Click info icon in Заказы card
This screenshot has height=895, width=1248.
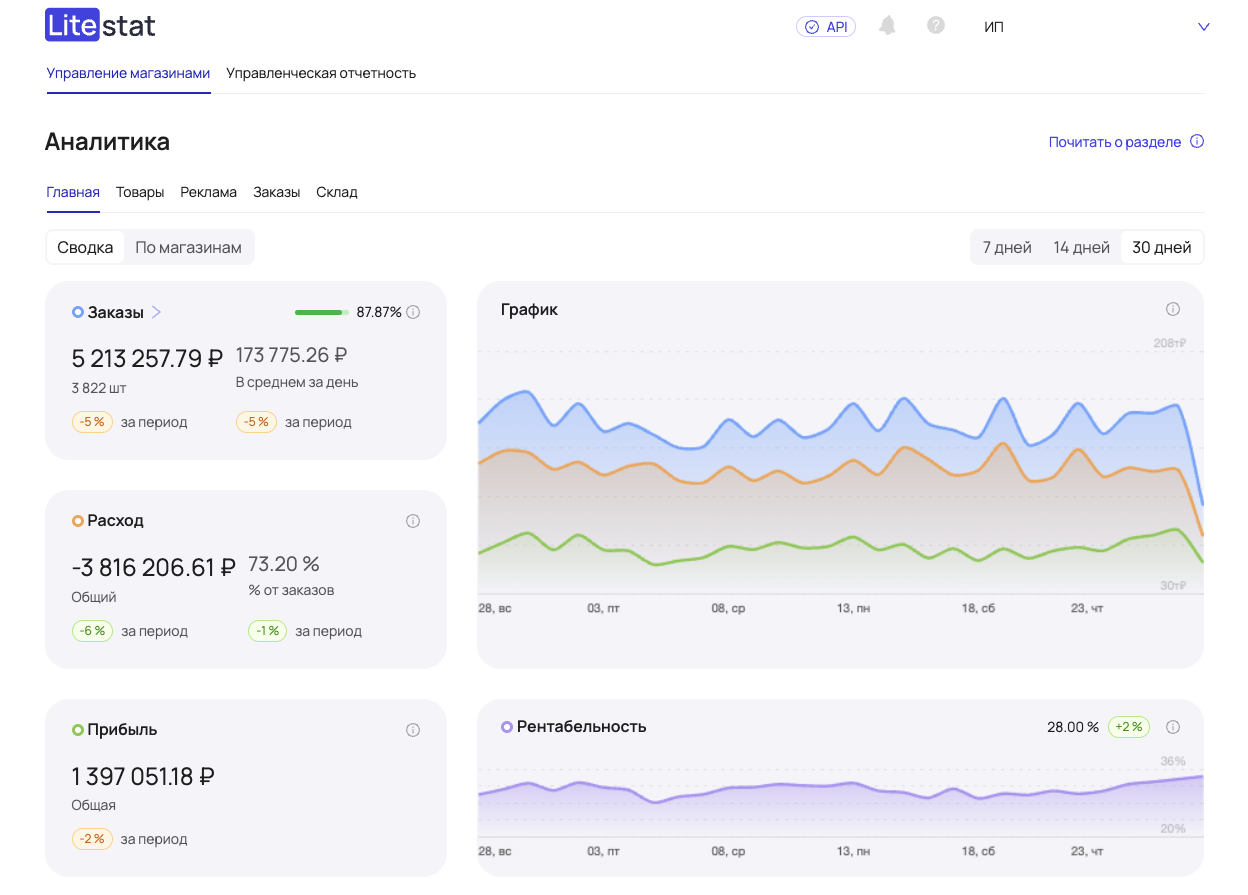coord(413,312)
